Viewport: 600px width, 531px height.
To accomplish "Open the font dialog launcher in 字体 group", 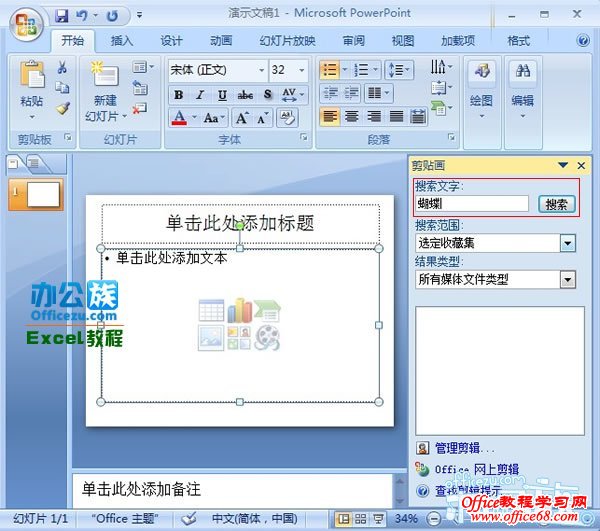I will pyautogui.click(x=304, y=137).
